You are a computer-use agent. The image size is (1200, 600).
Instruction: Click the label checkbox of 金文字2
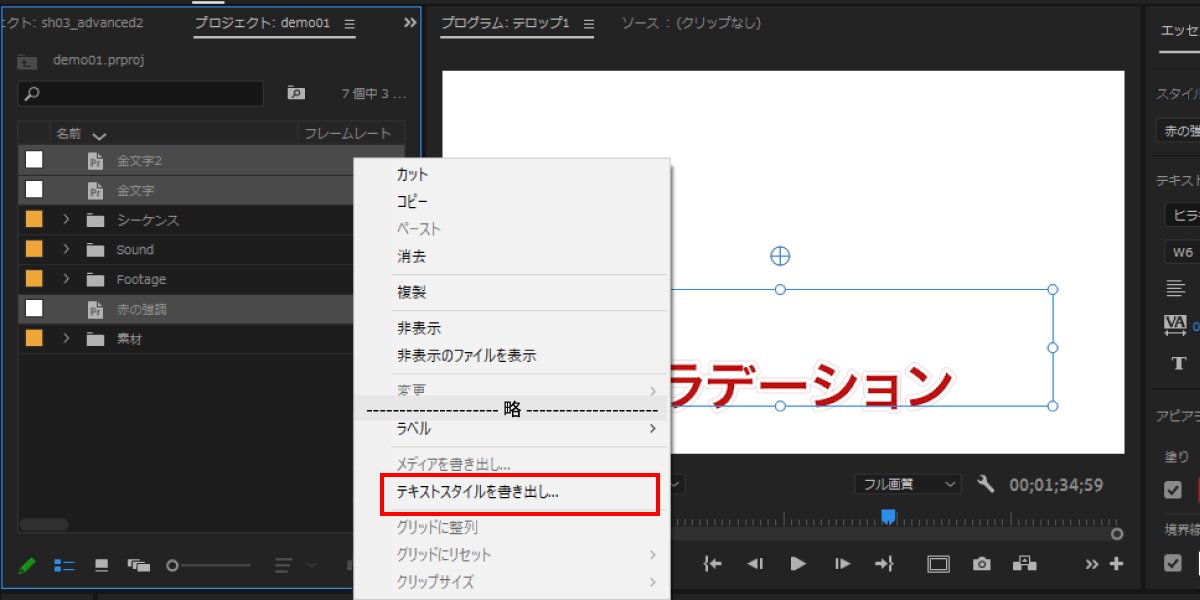tap(34, 159)
